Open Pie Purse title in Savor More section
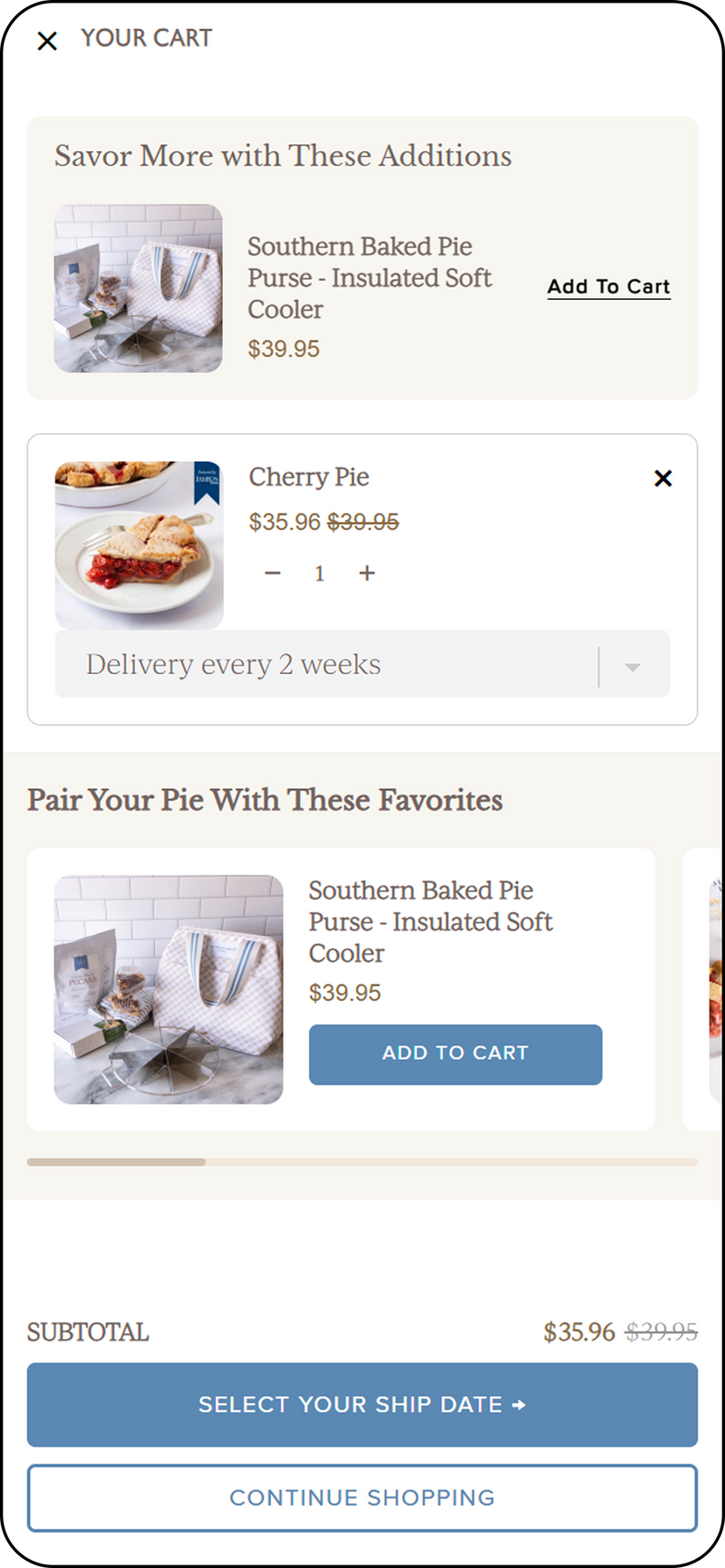The image size is (725, 1568). coord(370,278)
